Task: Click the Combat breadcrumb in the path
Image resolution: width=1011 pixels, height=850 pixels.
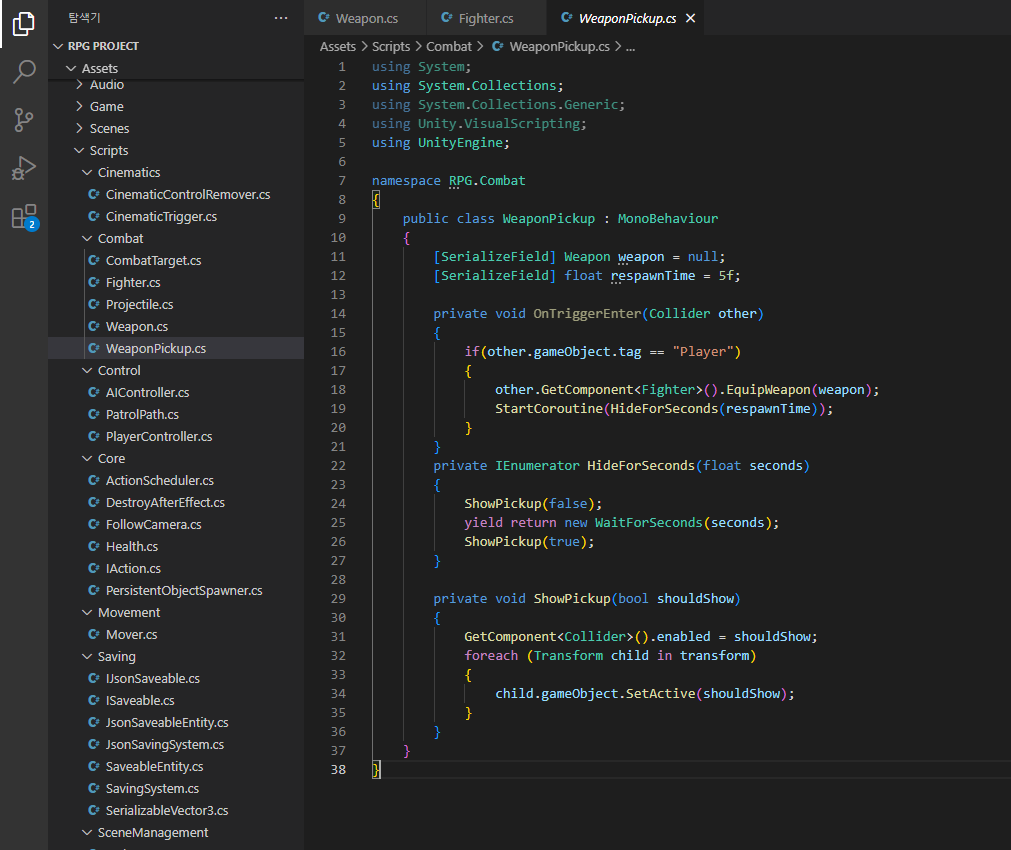Action: 449,46
